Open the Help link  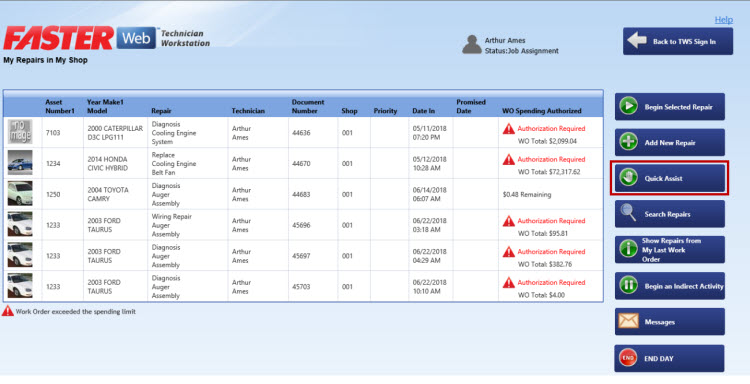tap(723, 20)
